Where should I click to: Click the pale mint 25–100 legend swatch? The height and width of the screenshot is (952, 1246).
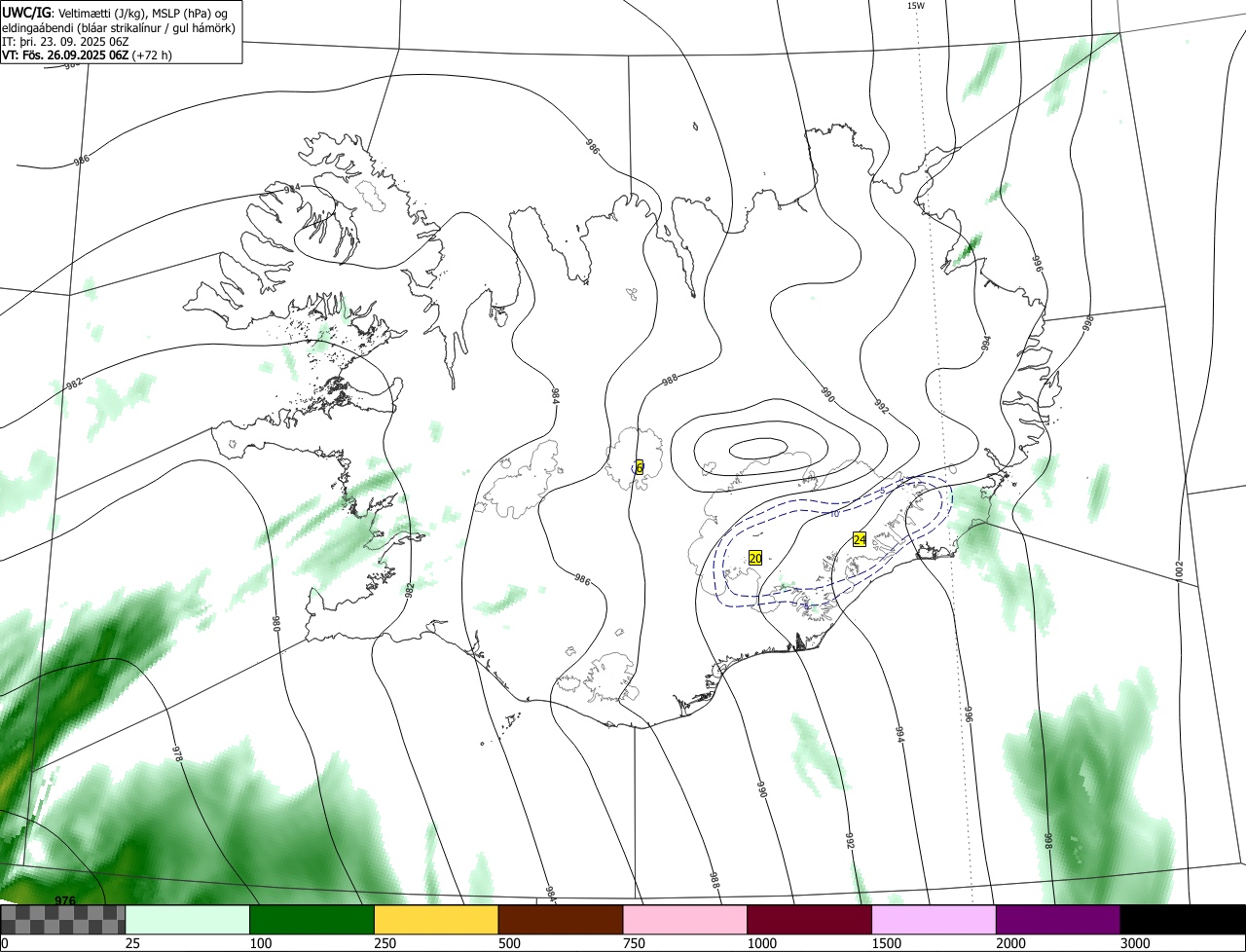click(188, 919)
